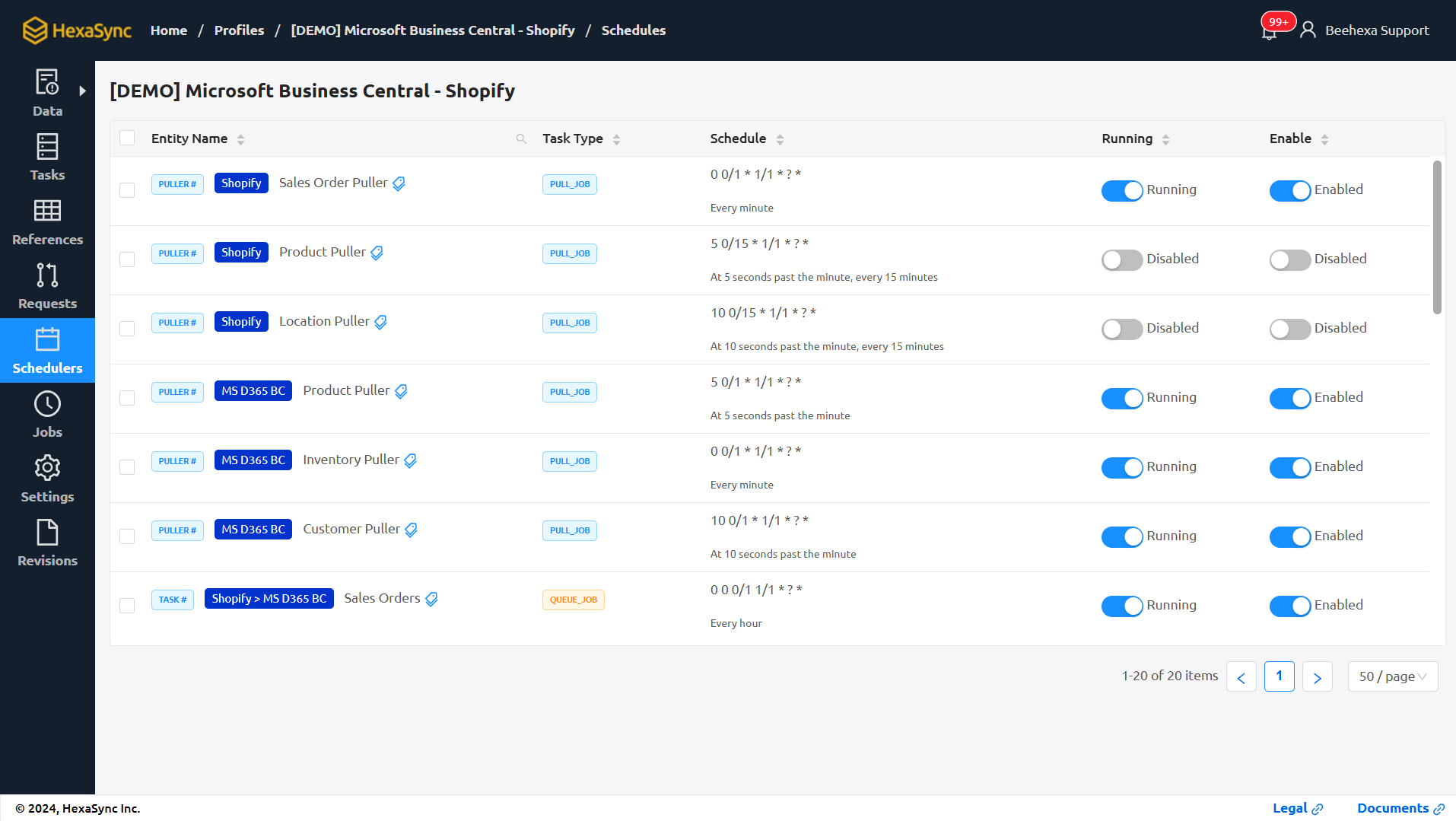Sort by Entity Name column
The width and height of the screenshot is (1456, 821).
[x=240, y=139]
